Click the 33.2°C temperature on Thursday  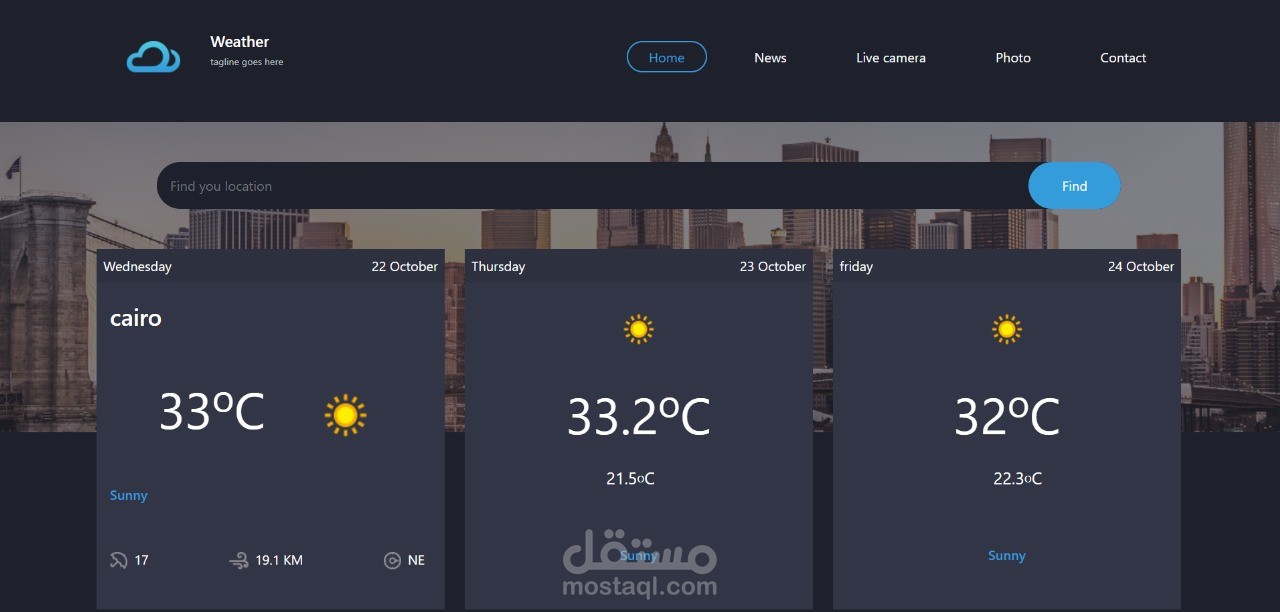(x=637, y=415)
